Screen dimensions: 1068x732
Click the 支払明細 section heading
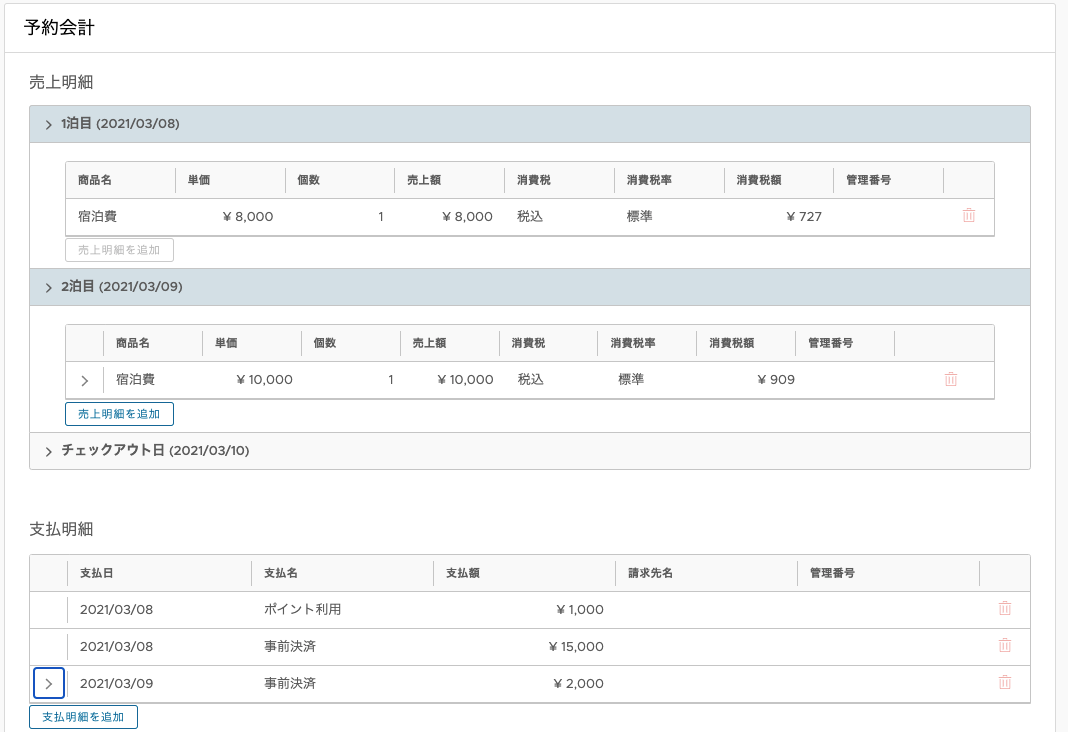pos(61,530)
